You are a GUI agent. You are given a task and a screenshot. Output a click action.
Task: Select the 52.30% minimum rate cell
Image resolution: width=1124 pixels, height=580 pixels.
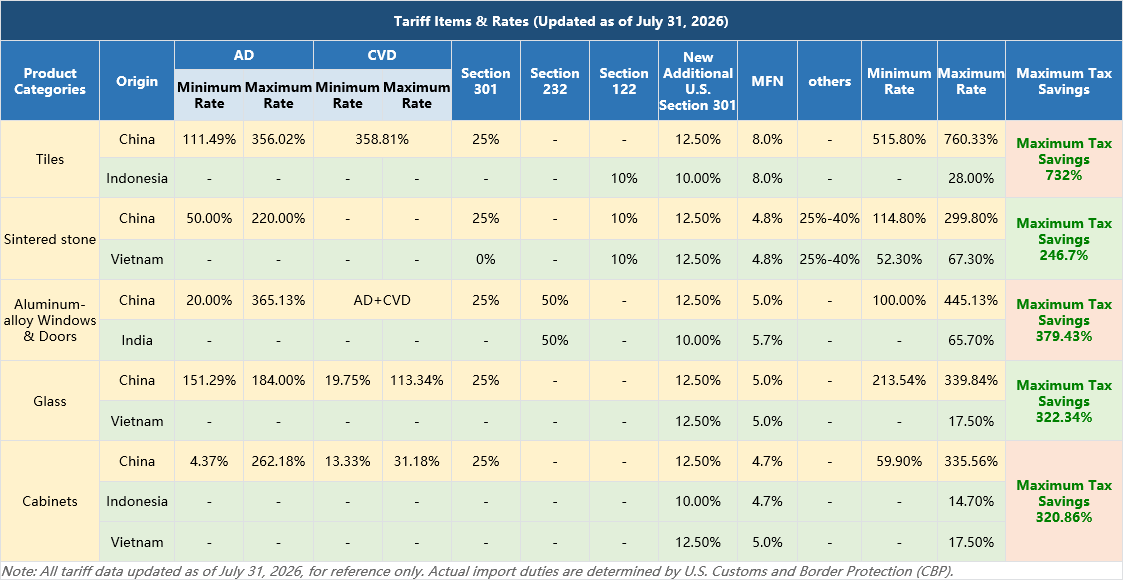899,259
